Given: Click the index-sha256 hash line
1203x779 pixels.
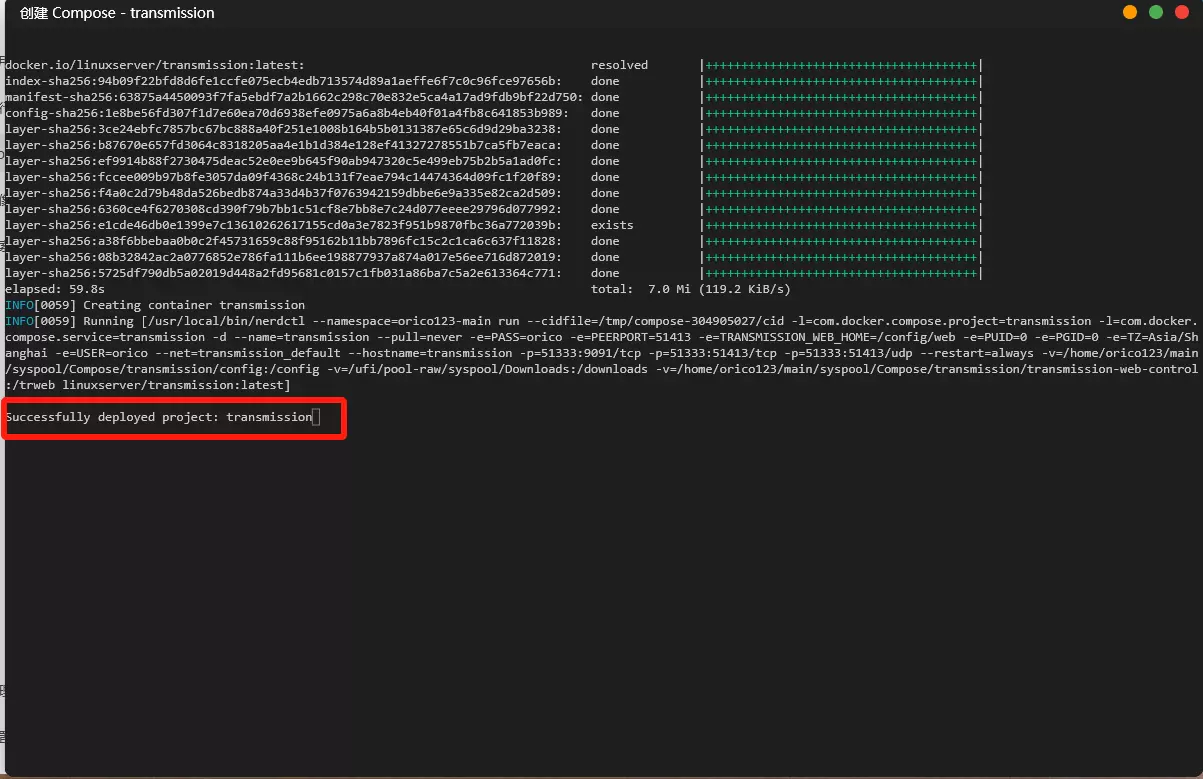Looking at the screenshot, I should pyautogui.click(x=283, y=81).
